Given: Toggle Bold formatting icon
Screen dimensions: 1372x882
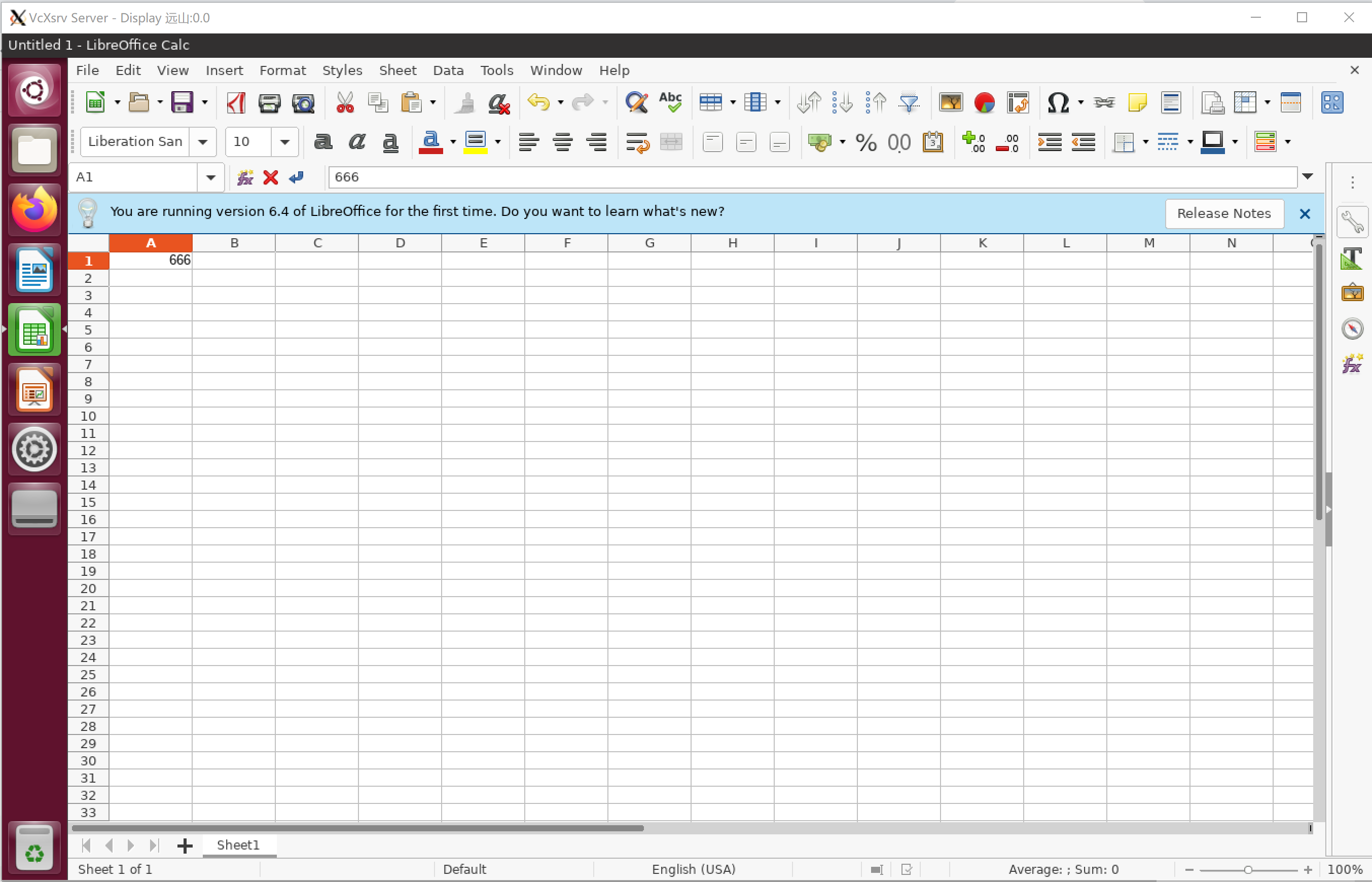Looking at the screenshot, I should coord(323,141).
